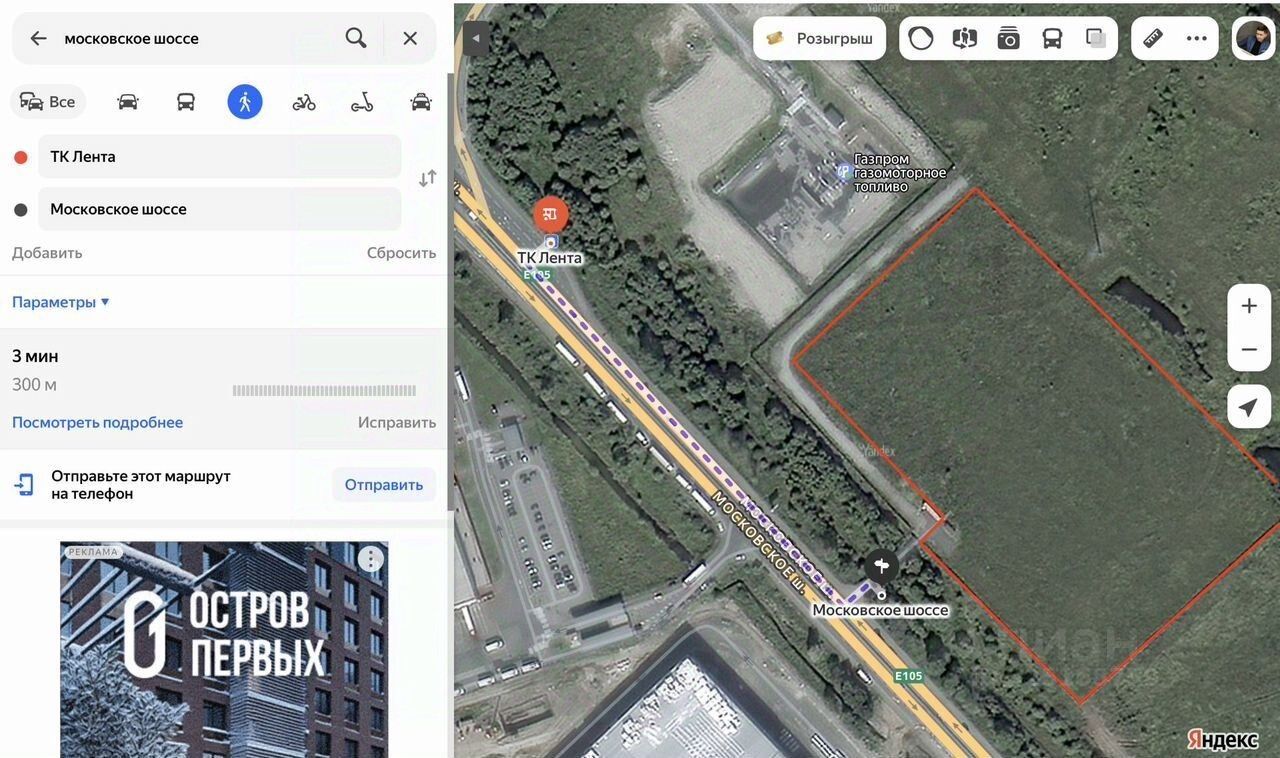This screenshot has height=758, width=1280.
Task: Collapse the side panel arrow
Action: coord(476,38)
